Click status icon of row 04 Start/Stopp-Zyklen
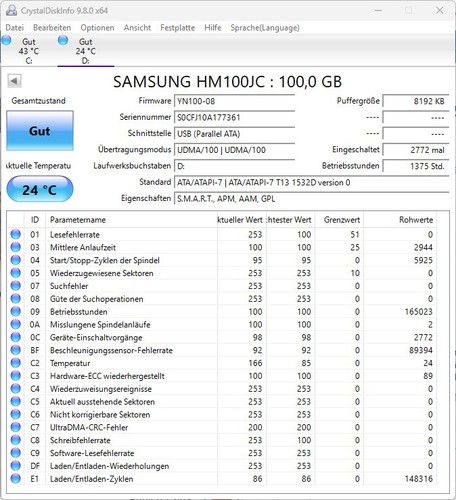456x500 pixels. [15, 260]
